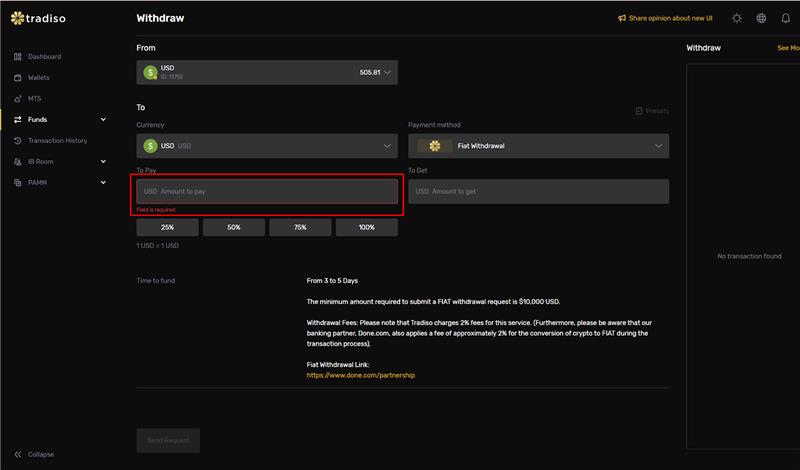This screenshot has height=470, width=800.
Task: Collapse the Funds submenu chevron
Action: [x=103, y=120]
